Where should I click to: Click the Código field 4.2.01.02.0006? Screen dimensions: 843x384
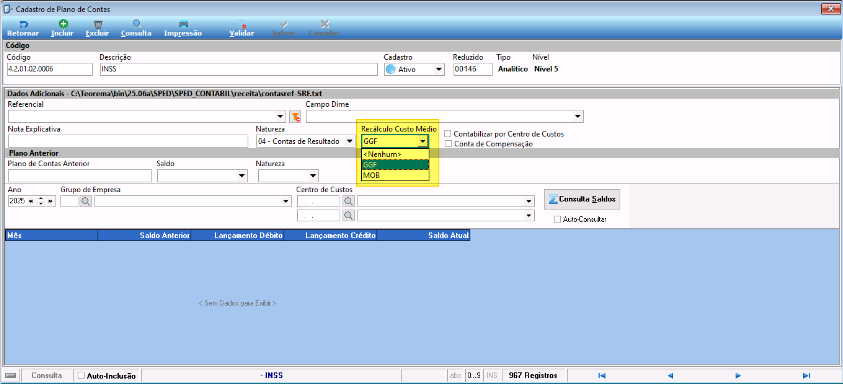click(x=50, y=69)
